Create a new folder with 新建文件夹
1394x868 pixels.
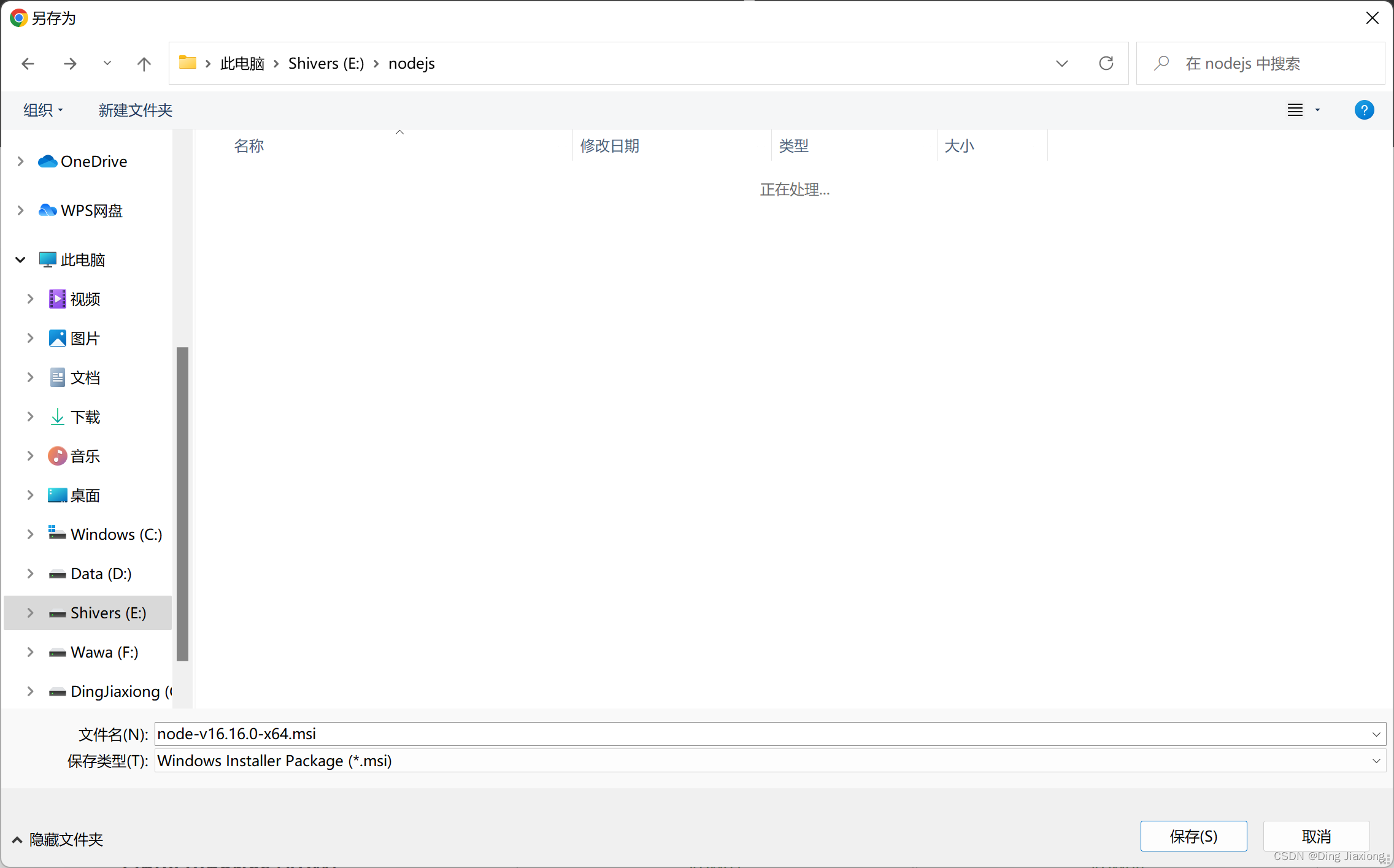coord(136,110)
